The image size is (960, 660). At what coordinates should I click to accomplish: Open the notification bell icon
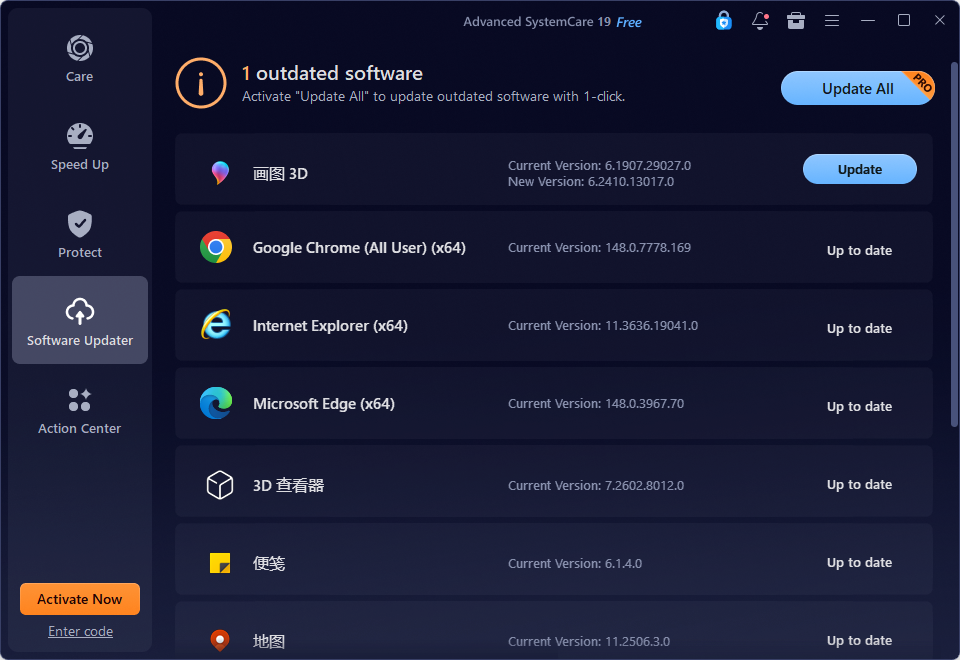760,20
